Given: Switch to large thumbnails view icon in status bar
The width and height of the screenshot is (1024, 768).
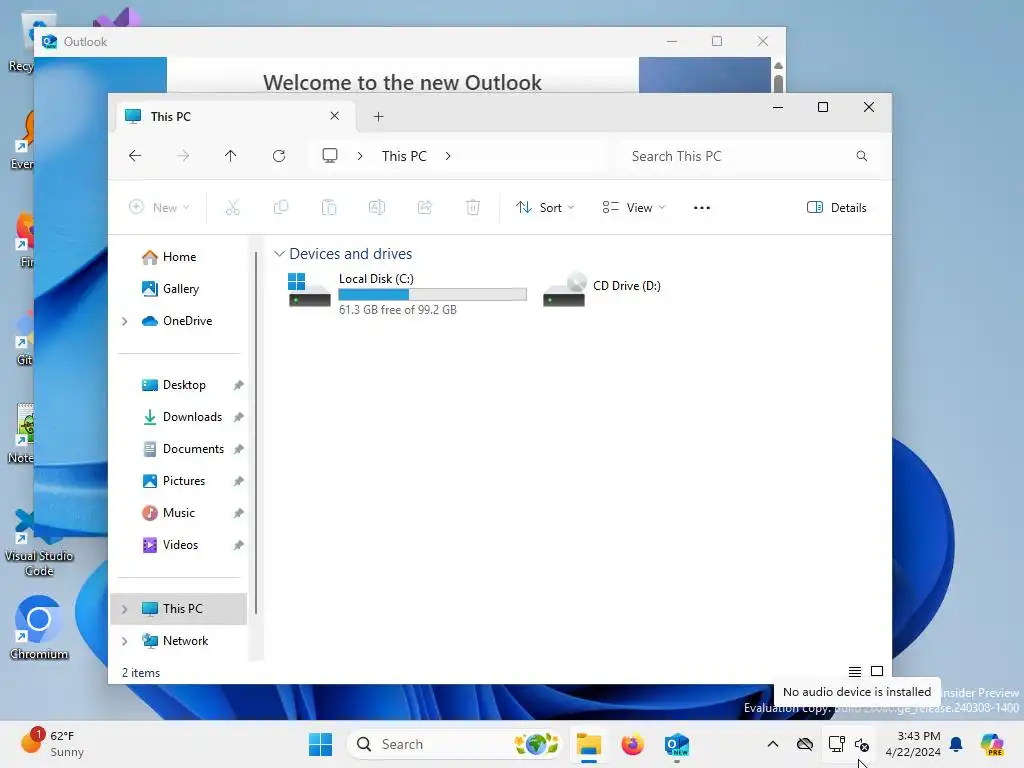Looking at the screenshot, I should click(877, 672).
